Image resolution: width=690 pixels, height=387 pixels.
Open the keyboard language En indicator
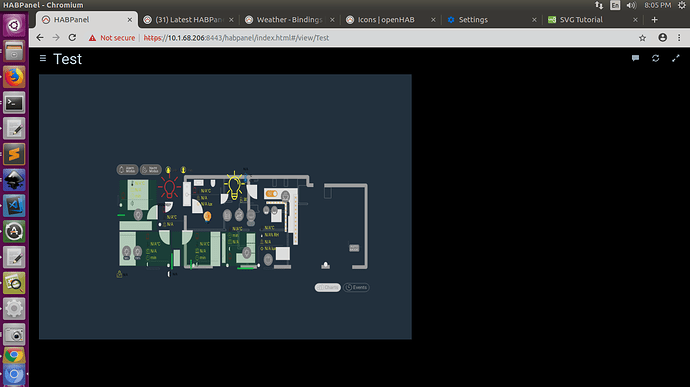click(615, 5)
